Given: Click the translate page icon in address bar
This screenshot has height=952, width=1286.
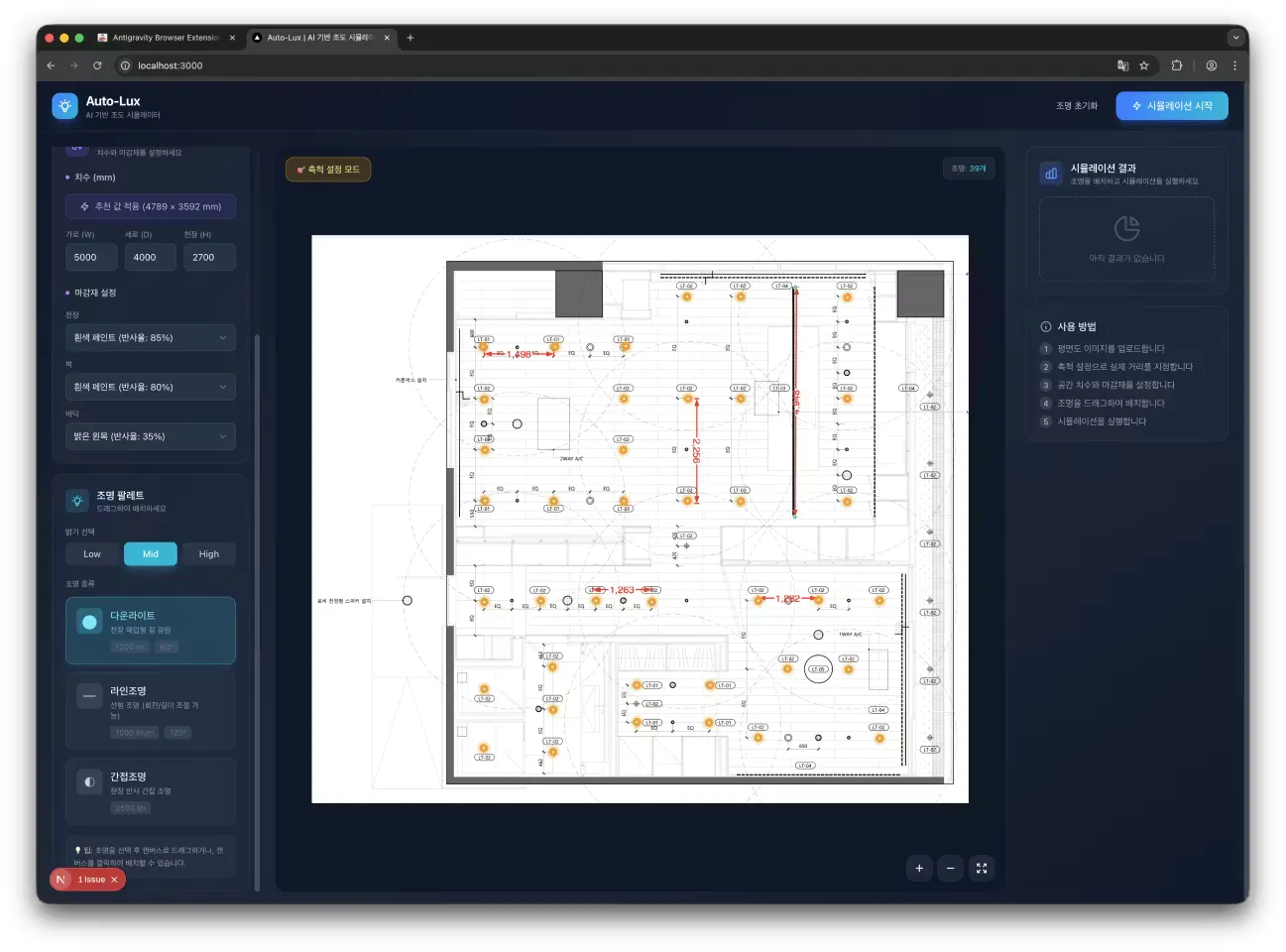Looking at the screenshot, I should pos(1122,65).
